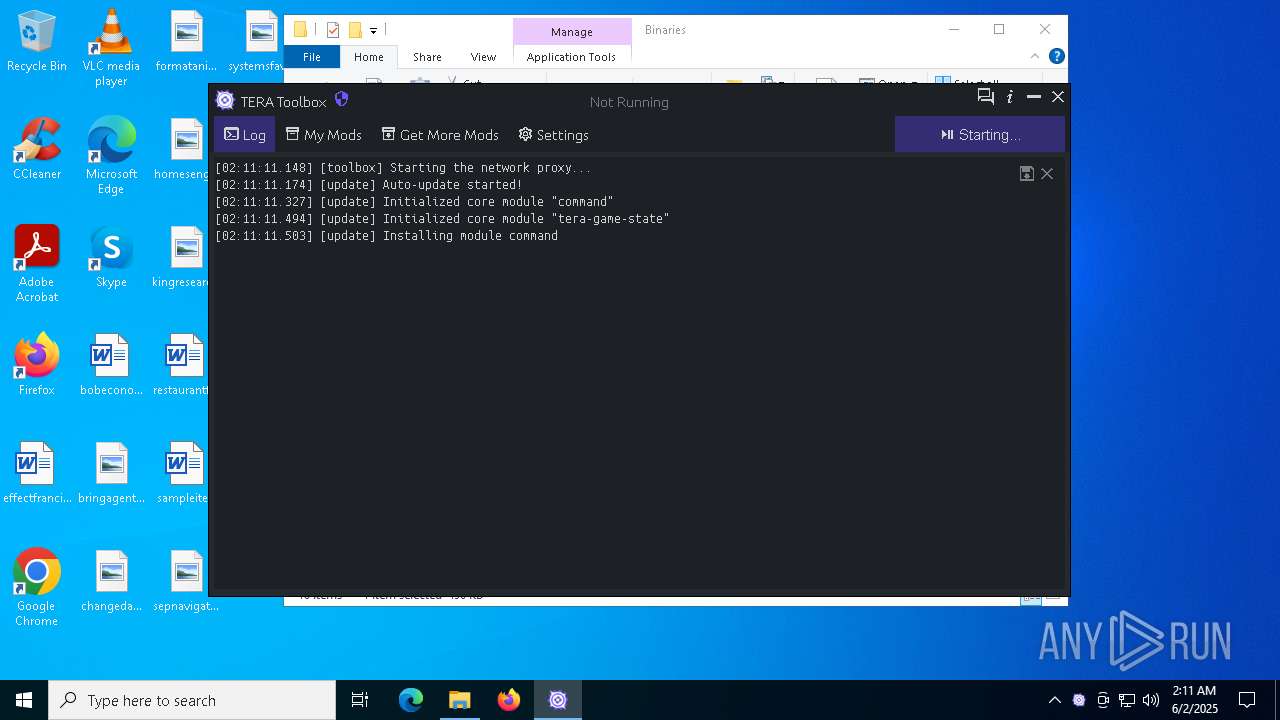The width and height of the screenshot is (1280, 720).
Task: Open Adobe Acrobat desktop shortcut
Action: (37, 263)
